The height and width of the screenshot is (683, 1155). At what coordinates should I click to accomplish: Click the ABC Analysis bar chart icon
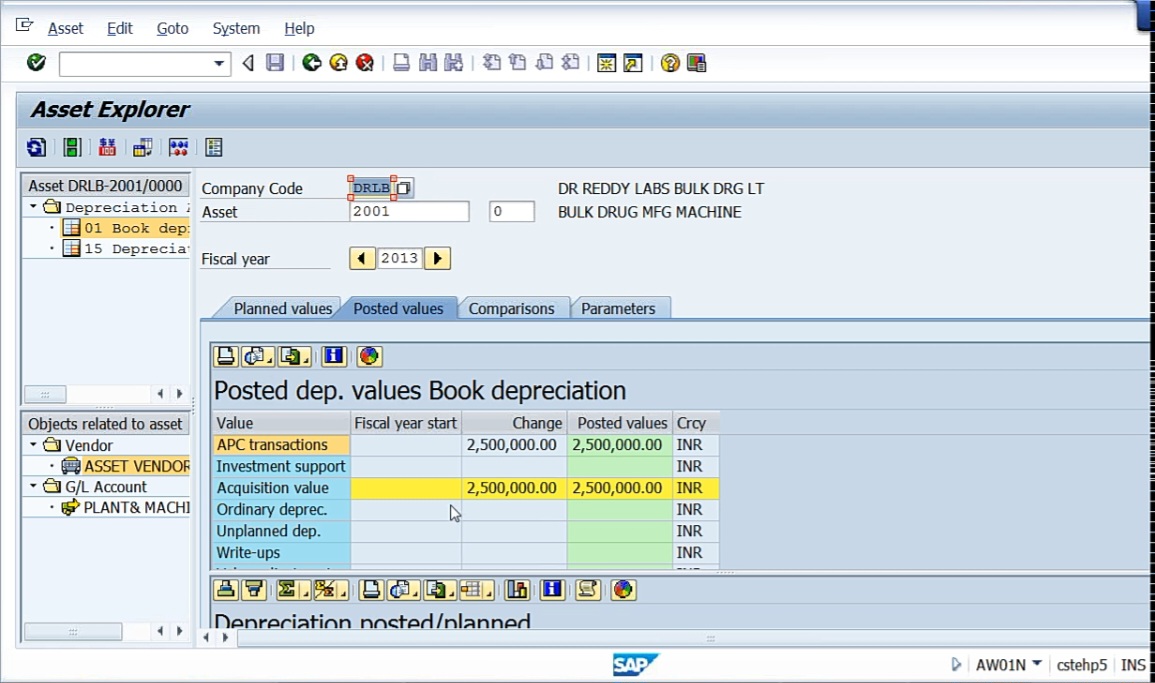517,589
